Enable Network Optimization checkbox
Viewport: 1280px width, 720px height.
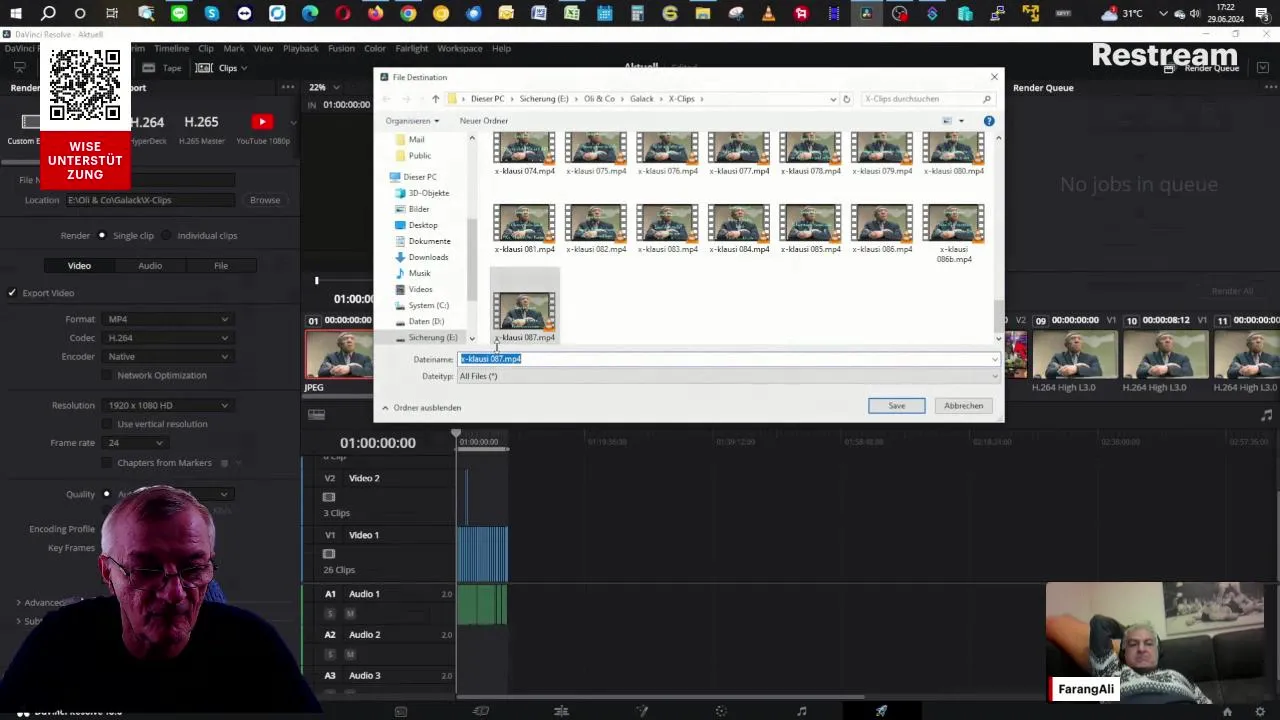[x=107, y=375]
